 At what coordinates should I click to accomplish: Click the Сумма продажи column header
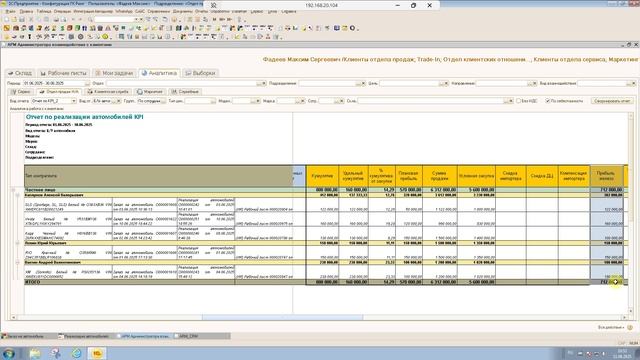(440, 176)
